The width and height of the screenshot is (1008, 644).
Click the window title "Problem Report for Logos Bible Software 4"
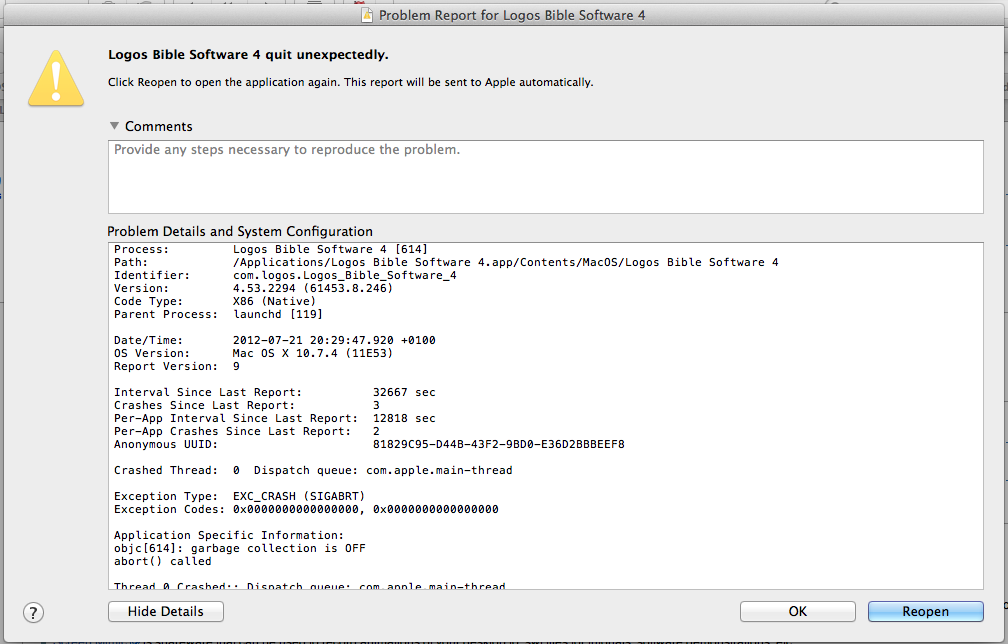click(512, 15)
